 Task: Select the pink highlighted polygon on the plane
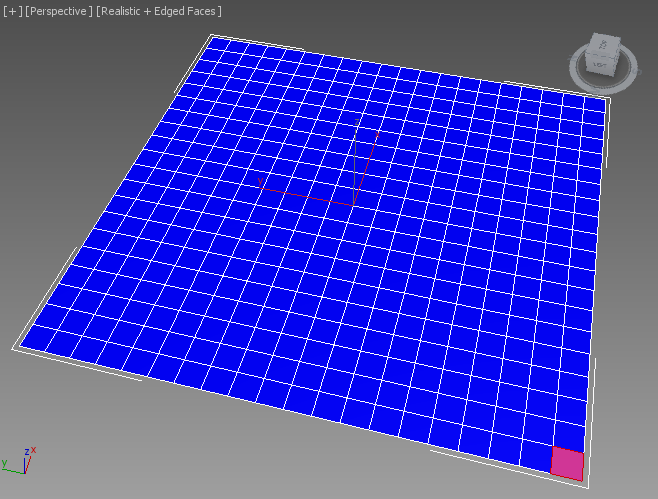click(567, 463)
